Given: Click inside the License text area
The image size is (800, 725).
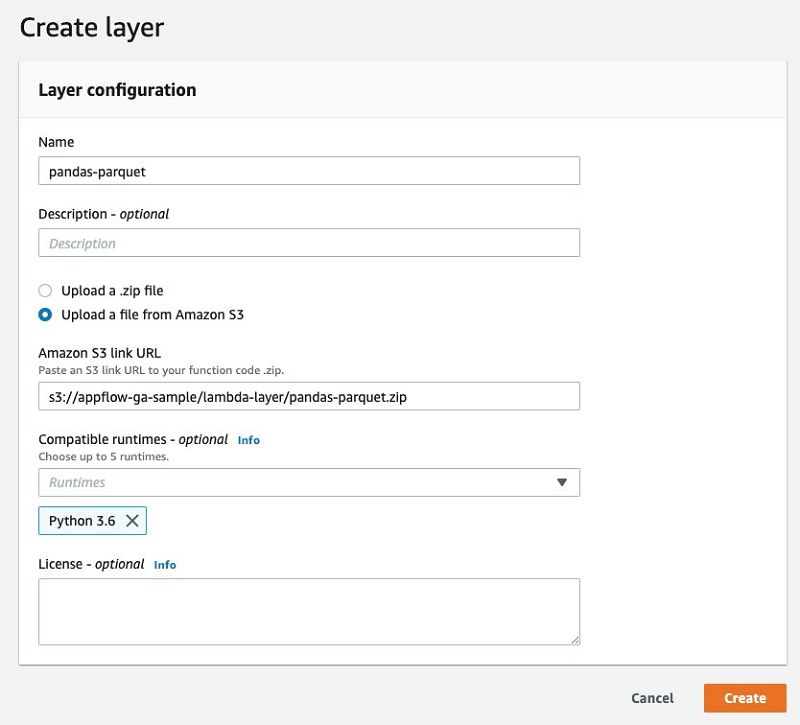Looking at the screenshot, I should coord(309,611).
